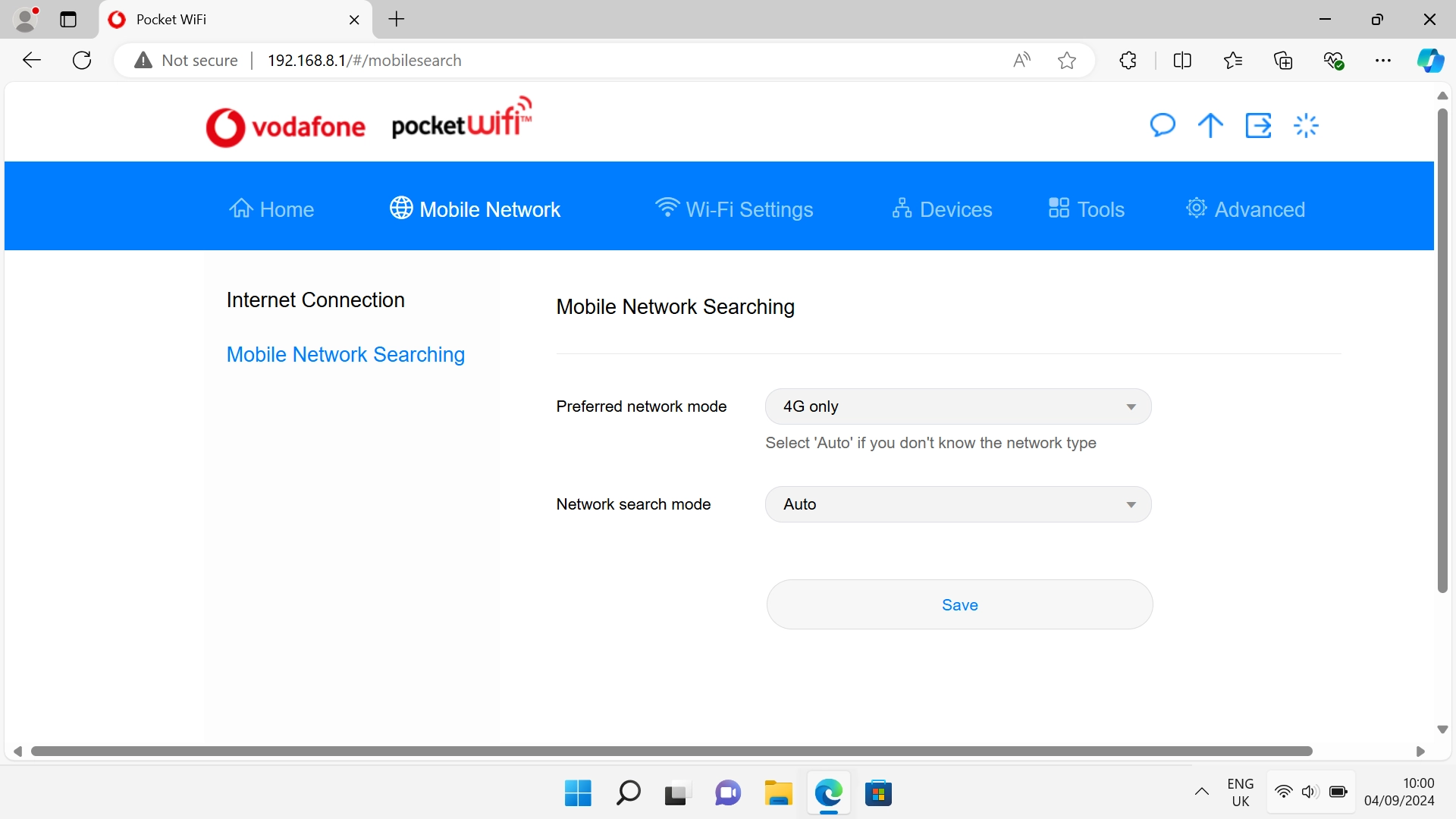
Task: Open the Advanced menu
Action: 1246,209
